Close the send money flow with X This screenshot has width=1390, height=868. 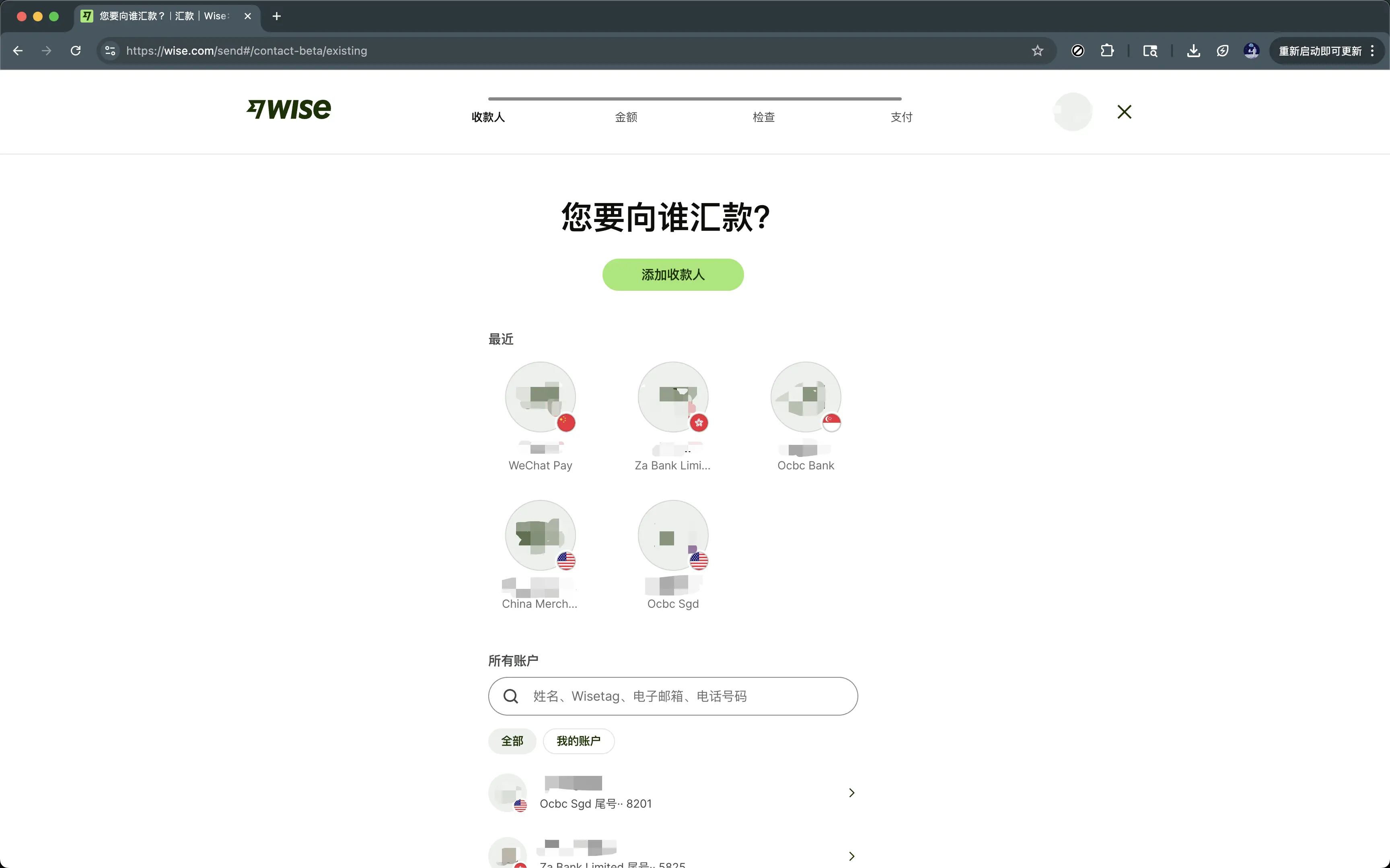pos(1124,112)
